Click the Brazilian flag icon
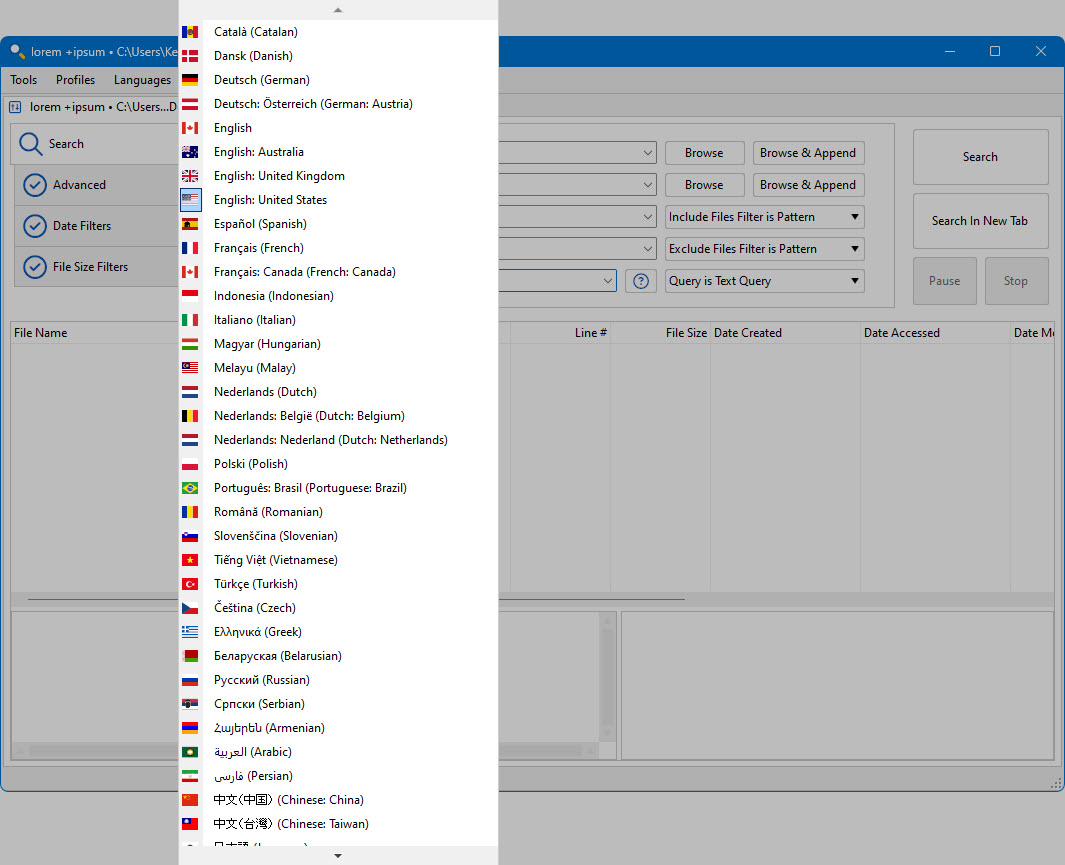1065x865 pixels. coord(190,488)
